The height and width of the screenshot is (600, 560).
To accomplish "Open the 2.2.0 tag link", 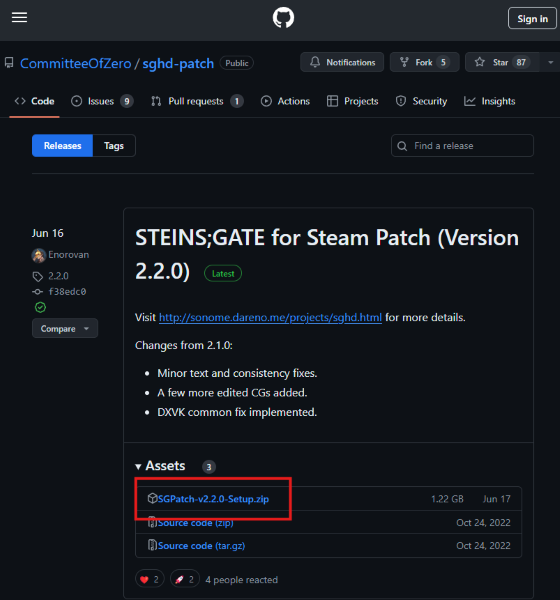I will [x=58, y=276].
